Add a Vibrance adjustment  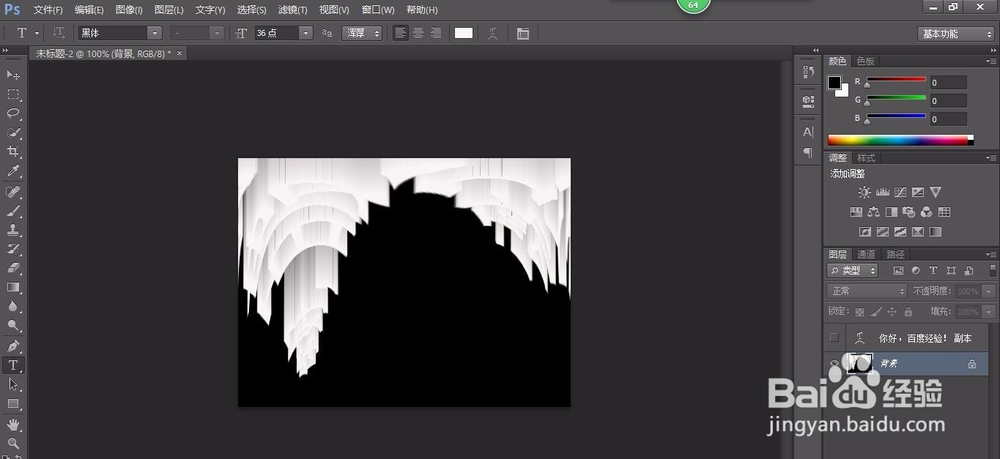[x=936, y=192]
